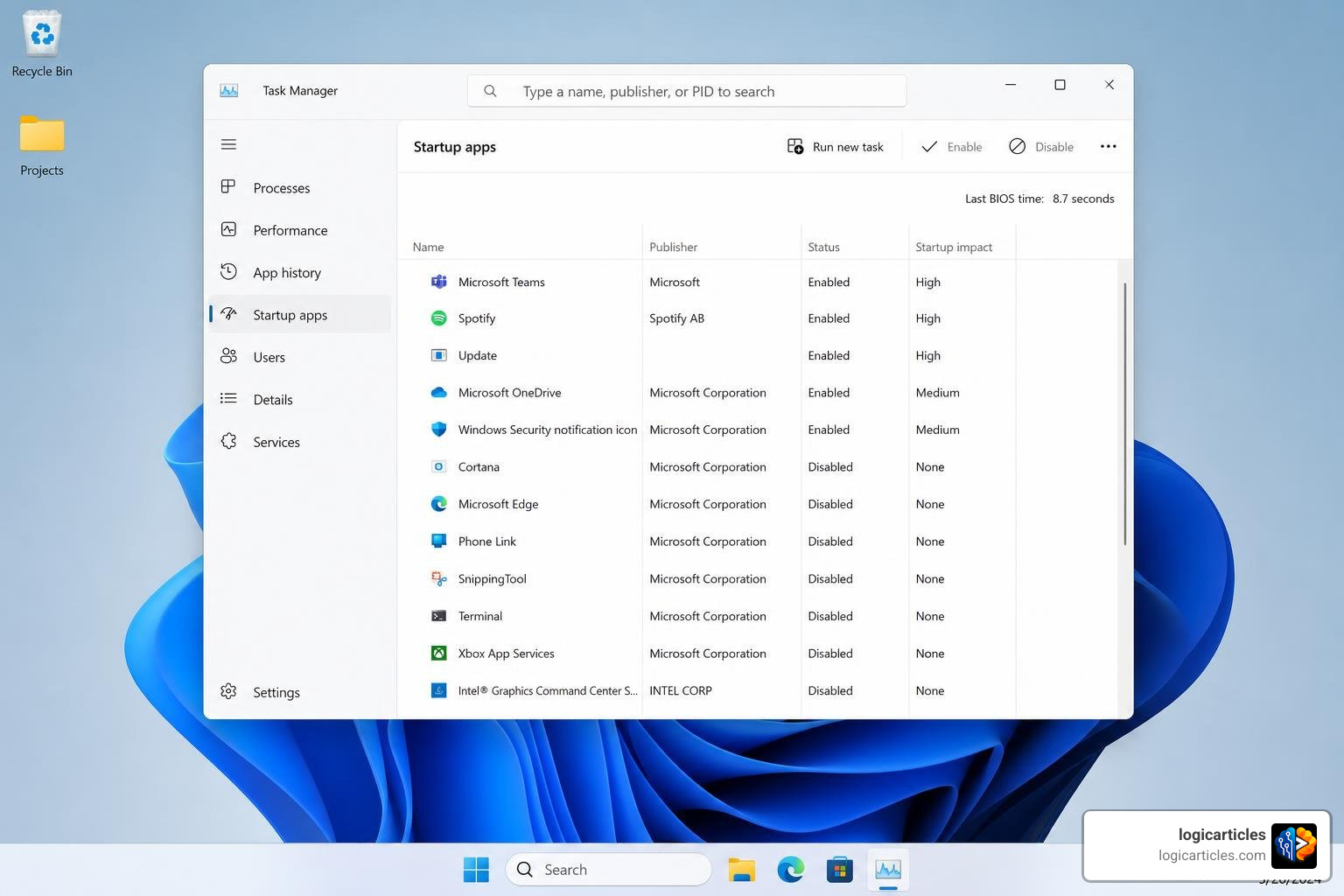1344x896 pixels.
Task: Click the startup list vertical scrollbar
Action: (x=1124, y=414)
